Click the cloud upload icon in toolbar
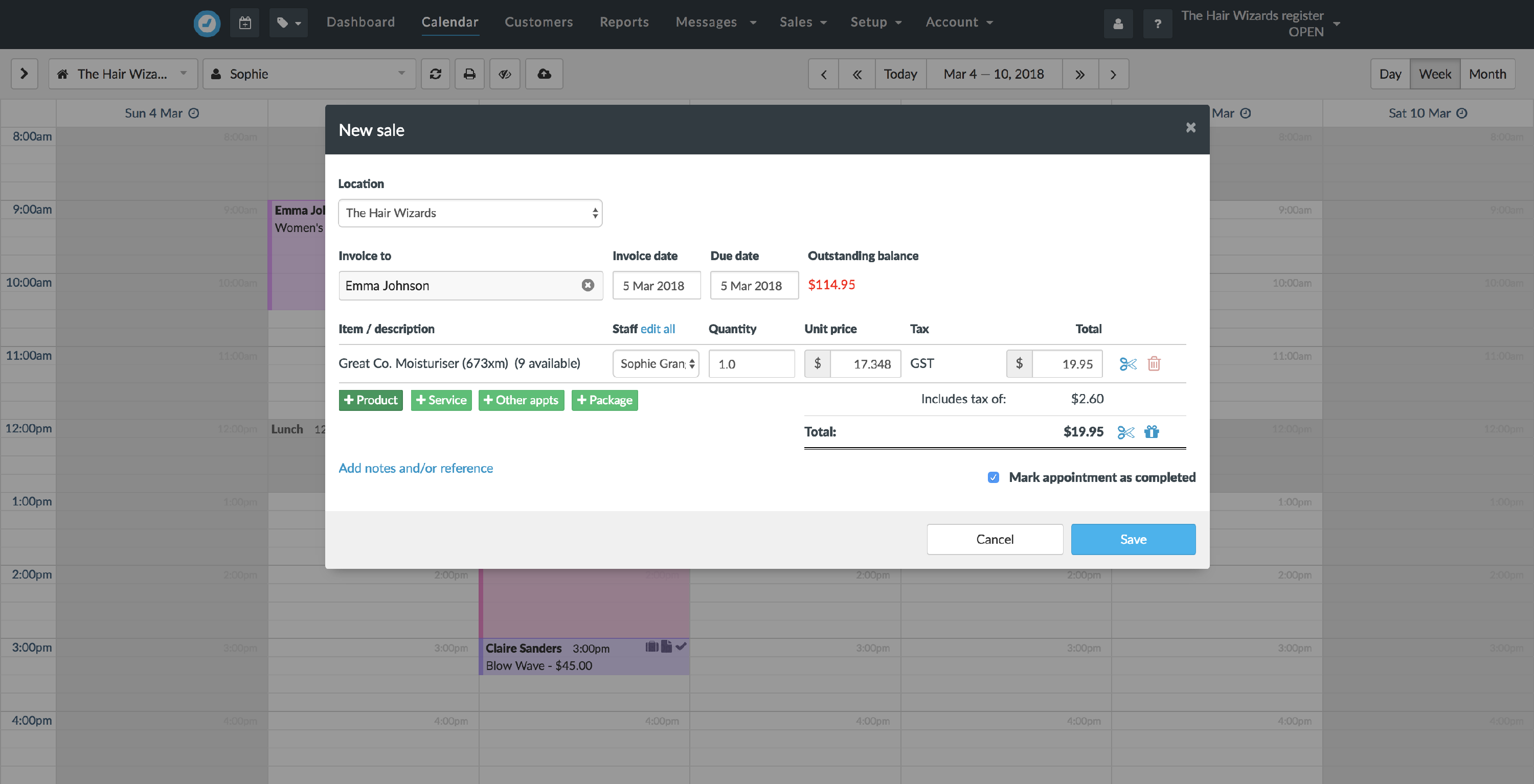 [544, 74]
